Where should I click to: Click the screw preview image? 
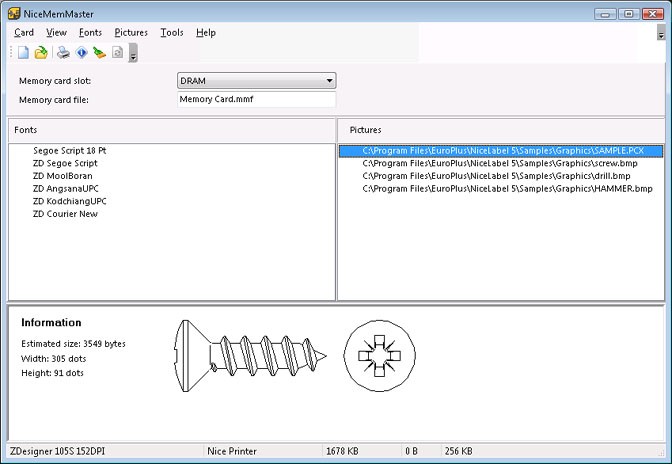click(295, 356)
